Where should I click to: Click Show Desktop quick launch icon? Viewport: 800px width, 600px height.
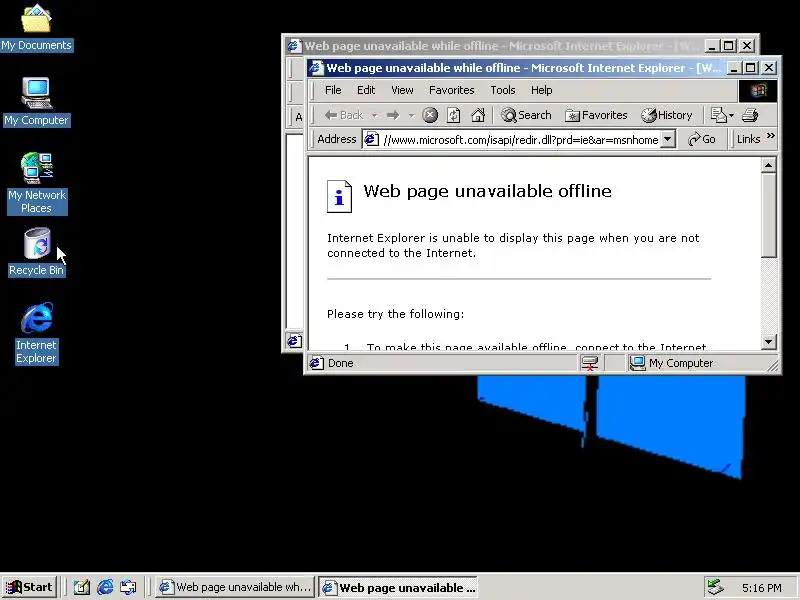pos(81,587)
